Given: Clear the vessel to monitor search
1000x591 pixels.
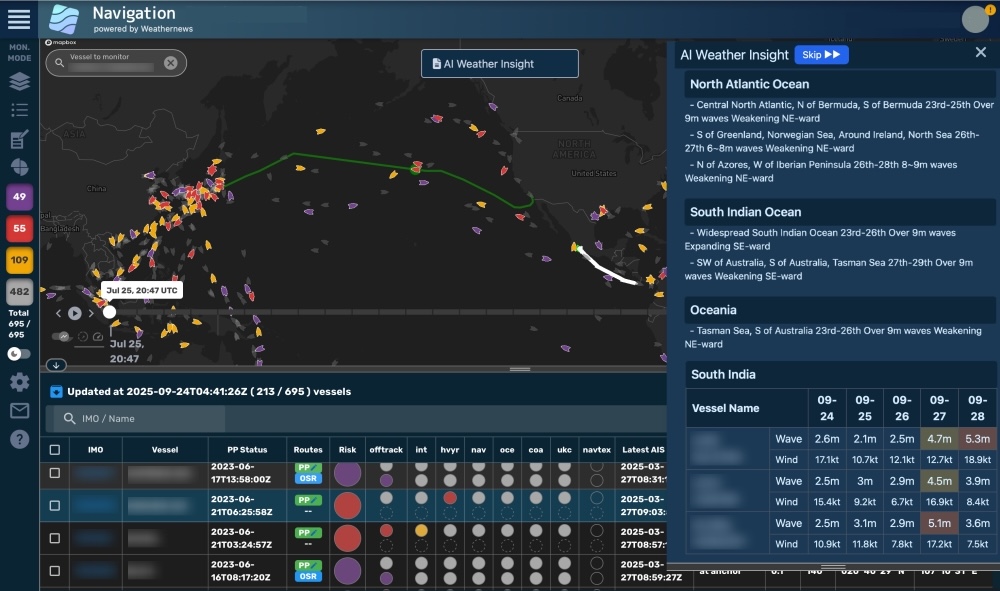Looking at the screenshot, I should pyautogui.click(x=170, y=63).
